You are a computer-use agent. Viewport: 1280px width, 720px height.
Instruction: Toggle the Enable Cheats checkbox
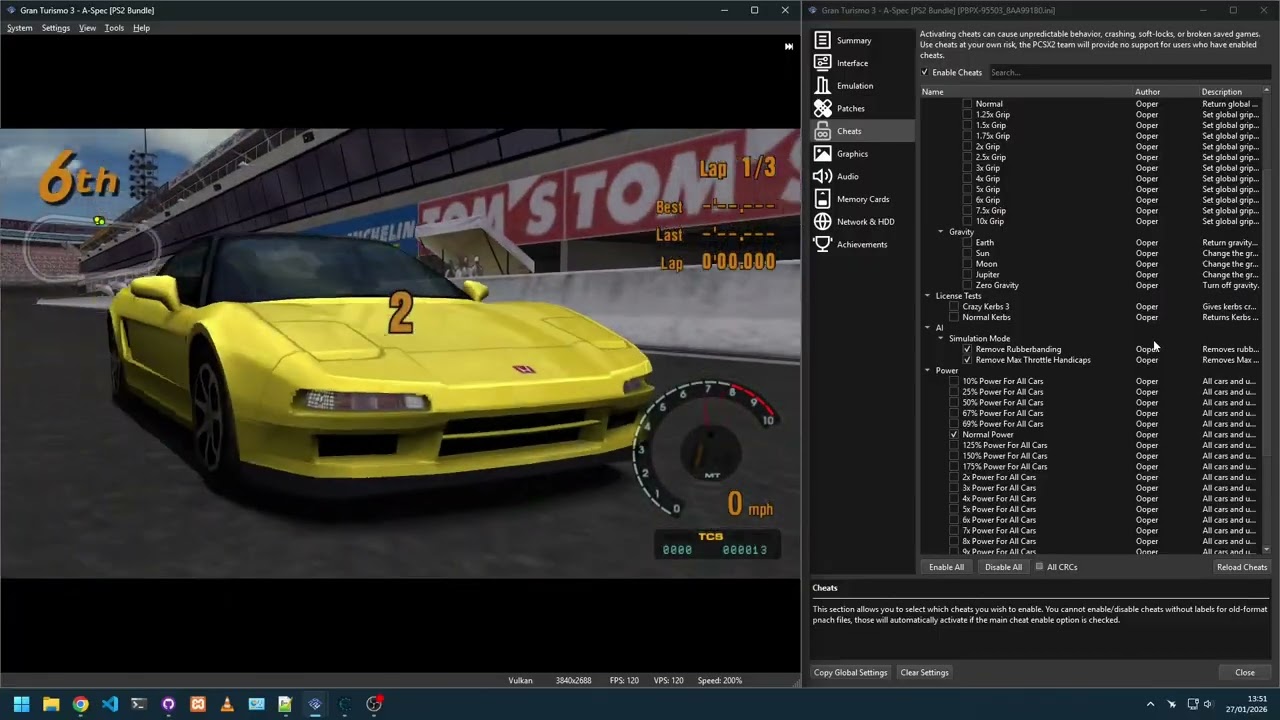pyautogui.click(x=925, y=72)
